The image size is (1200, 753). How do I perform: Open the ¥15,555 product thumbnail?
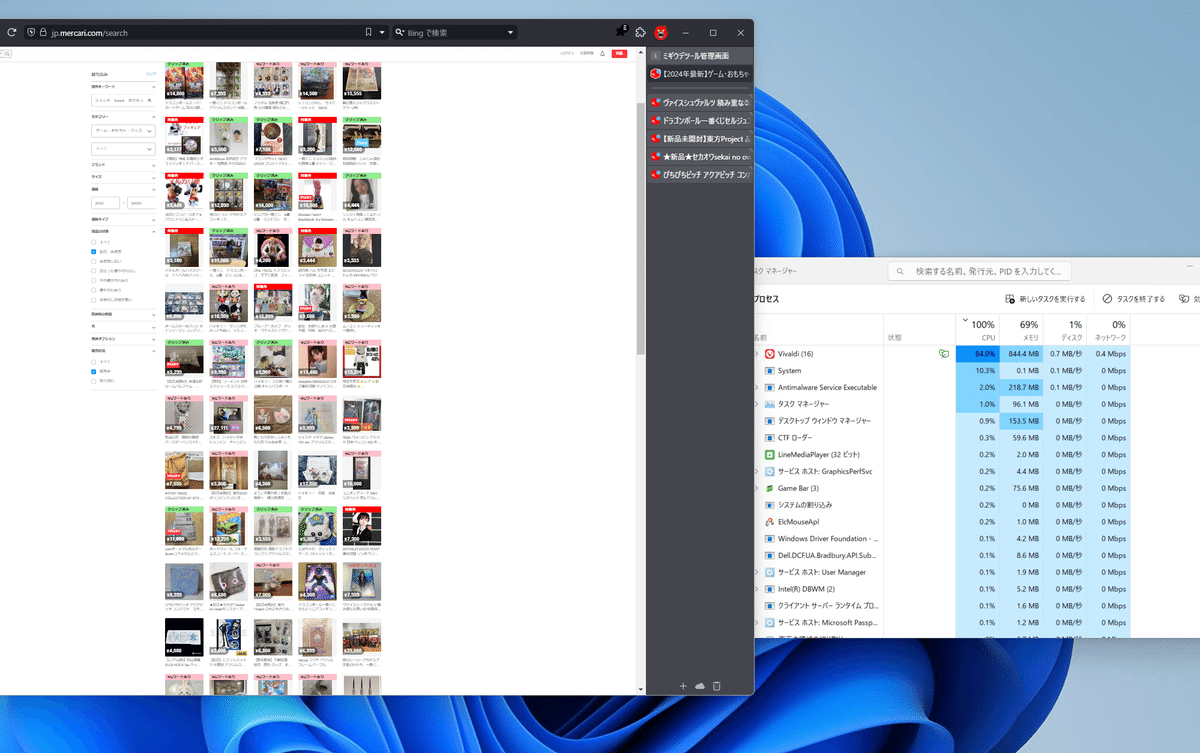point(362,81)
